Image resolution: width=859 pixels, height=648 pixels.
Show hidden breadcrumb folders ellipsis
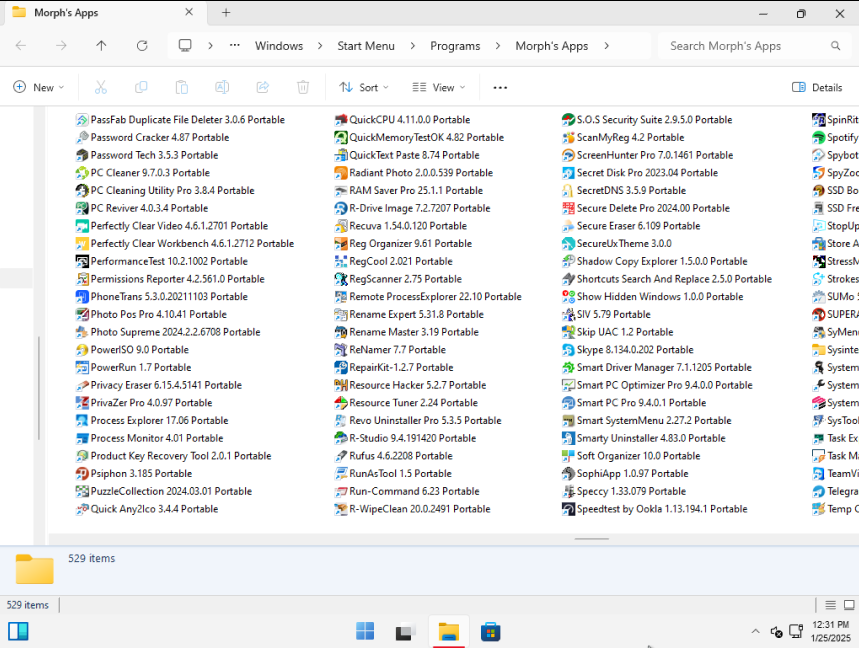click(x=234, y=45)
